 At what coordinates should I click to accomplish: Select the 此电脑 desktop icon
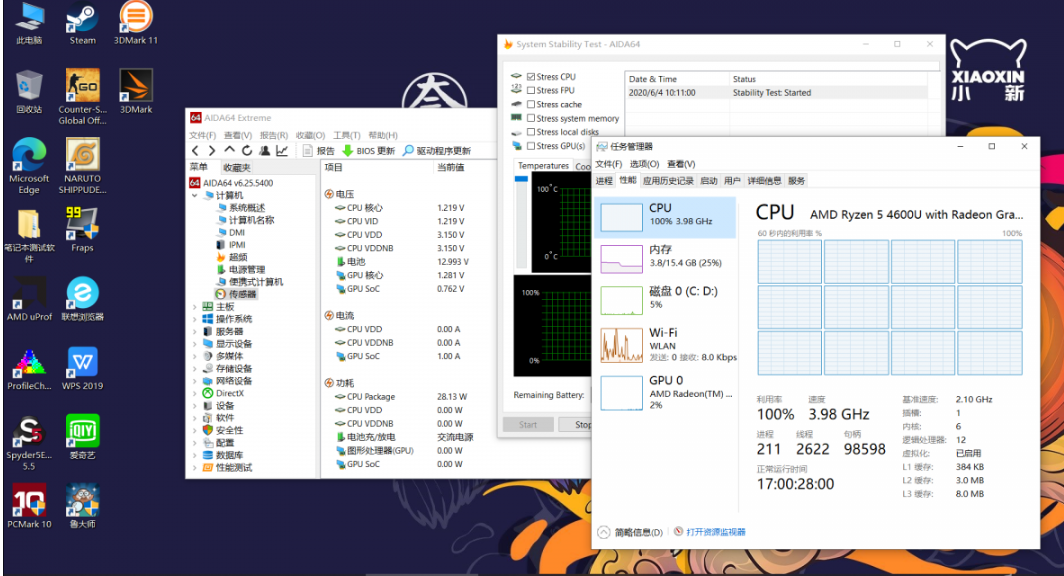click(29, 22)
